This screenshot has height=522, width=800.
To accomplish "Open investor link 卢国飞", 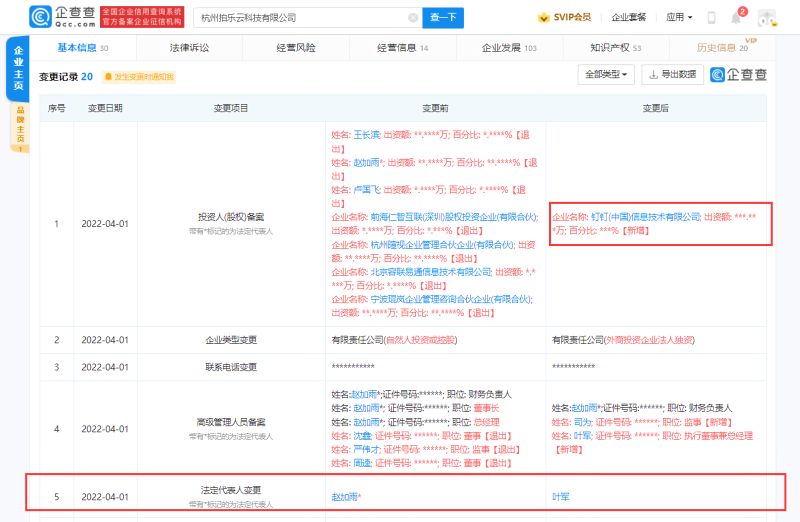I will (x=367, y=190).
